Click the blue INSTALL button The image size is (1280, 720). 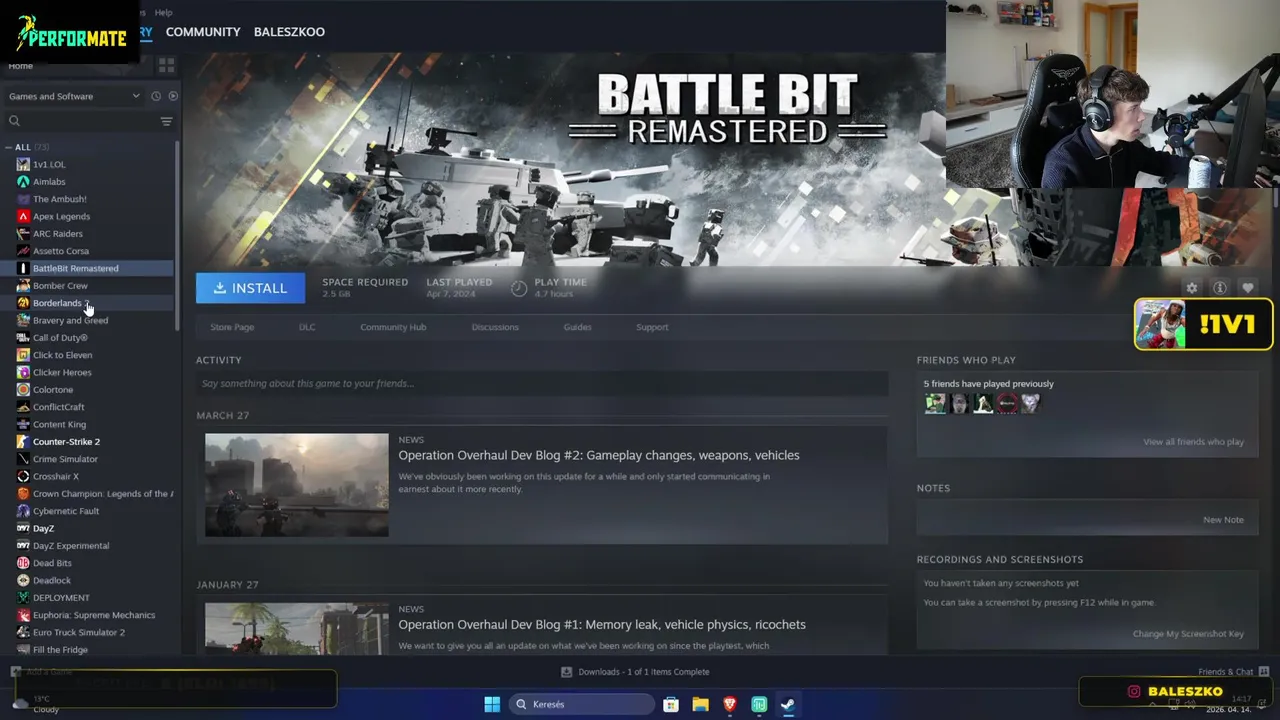pos(250,288)
